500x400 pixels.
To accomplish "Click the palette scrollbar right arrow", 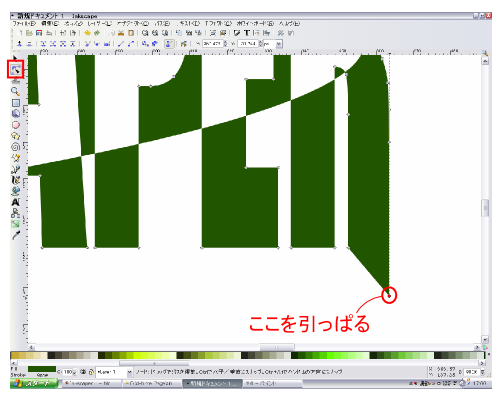I will (482, 363).
